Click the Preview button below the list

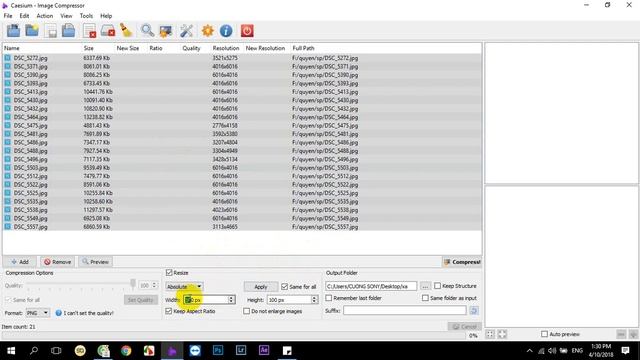click(x=95, y=262)
